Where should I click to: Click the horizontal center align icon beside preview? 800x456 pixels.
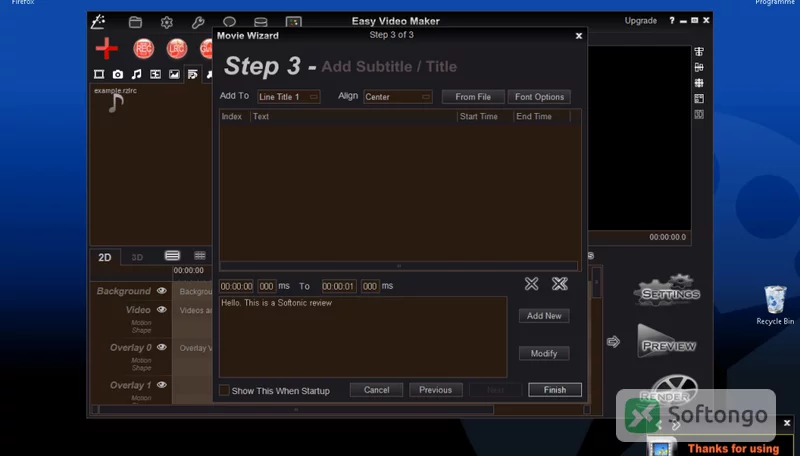(x=699, y=52)
